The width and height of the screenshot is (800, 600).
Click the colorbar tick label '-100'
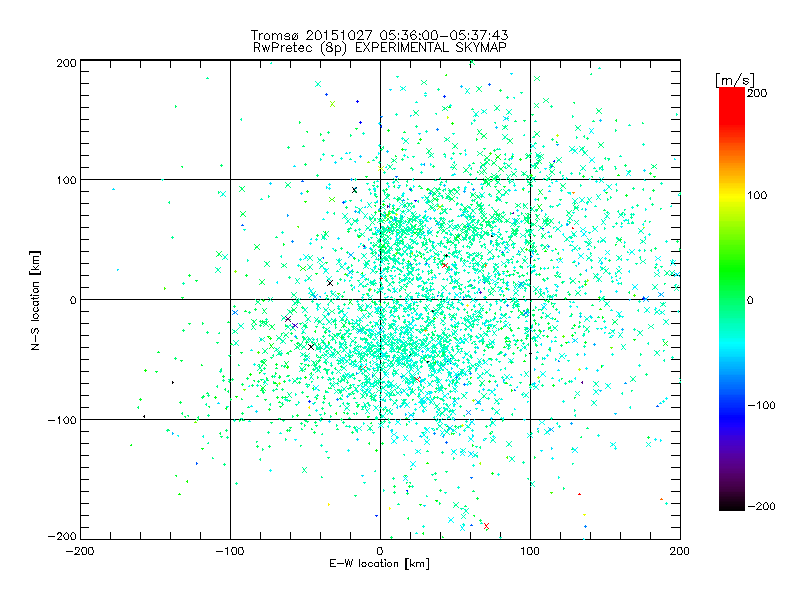coord(761,406)
